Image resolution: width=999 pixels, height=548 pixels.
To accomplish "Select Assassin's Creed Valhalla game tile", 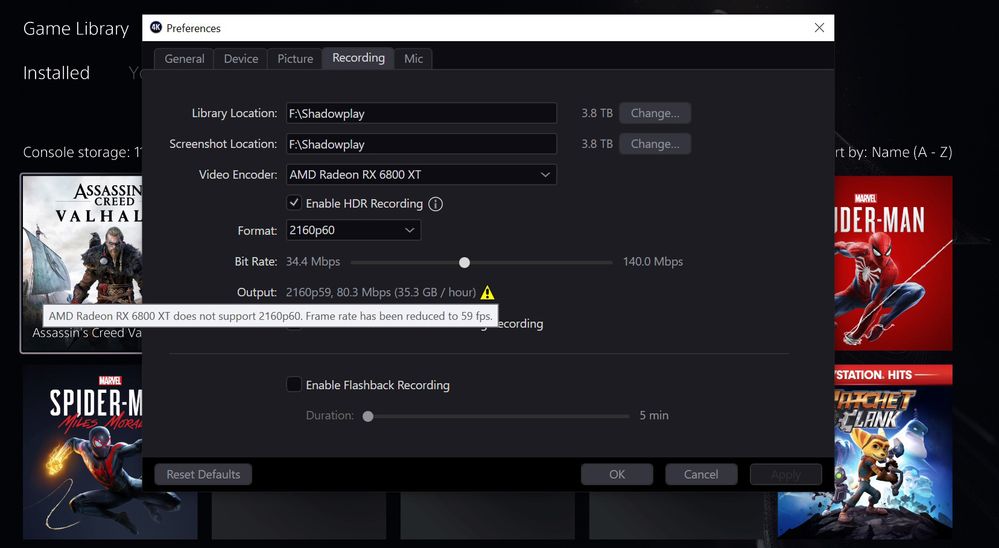I will pos(82,263).
